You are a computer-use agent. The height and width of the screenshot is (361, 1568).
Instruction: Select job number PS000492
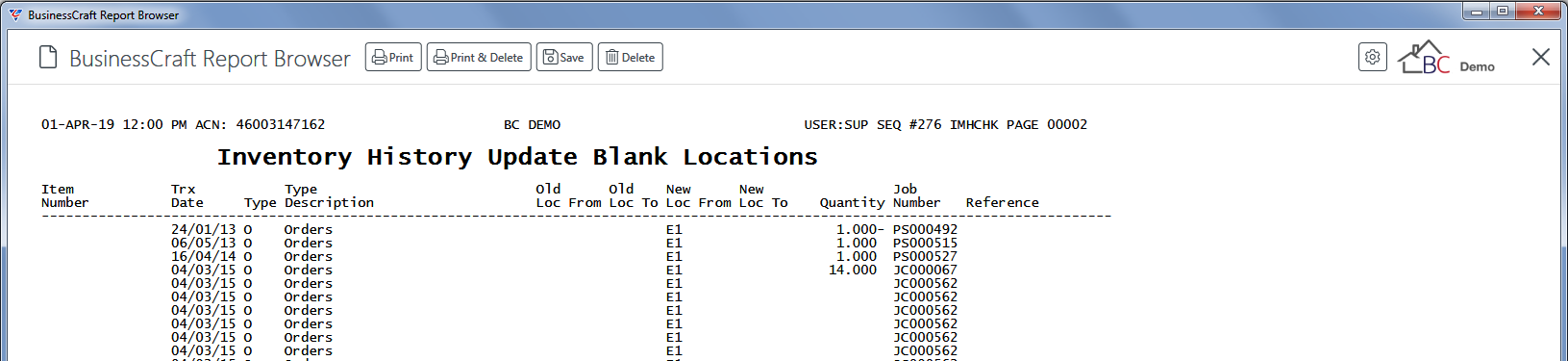pos(925,230)
